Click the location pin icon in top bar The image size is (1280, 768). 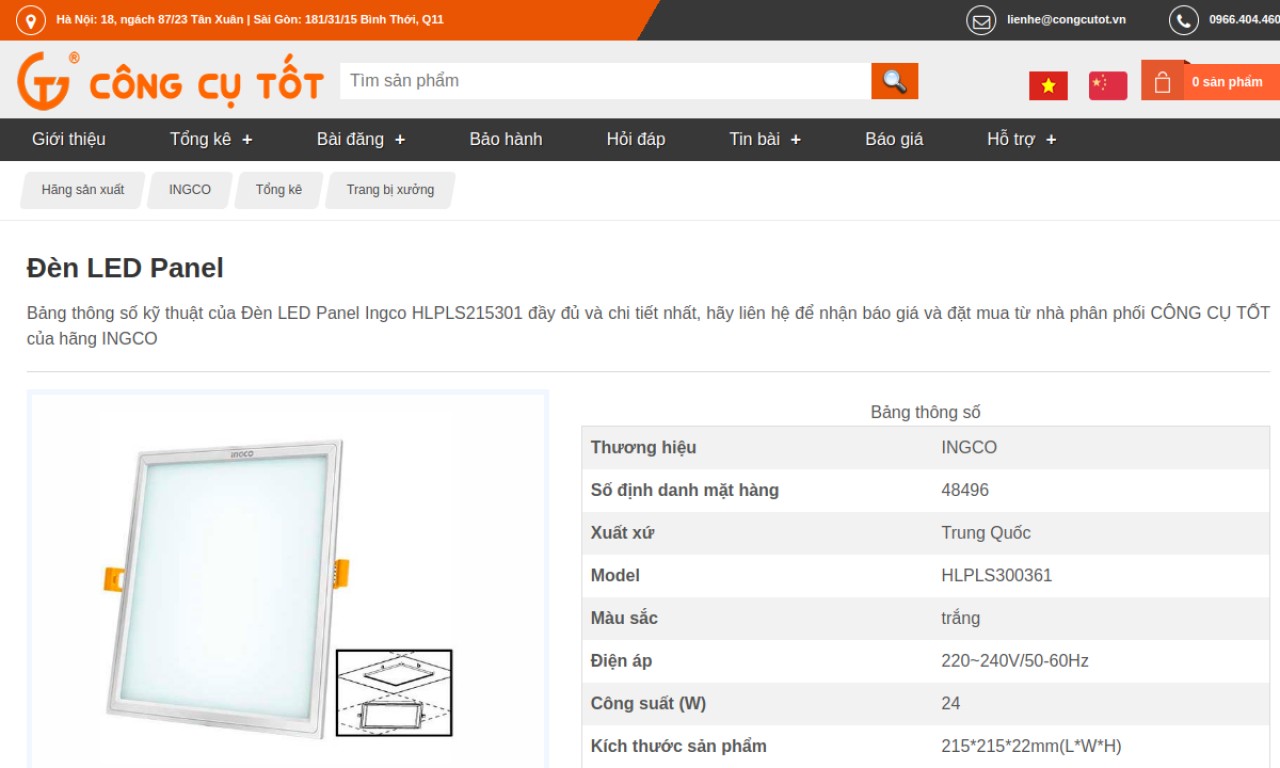31,20
